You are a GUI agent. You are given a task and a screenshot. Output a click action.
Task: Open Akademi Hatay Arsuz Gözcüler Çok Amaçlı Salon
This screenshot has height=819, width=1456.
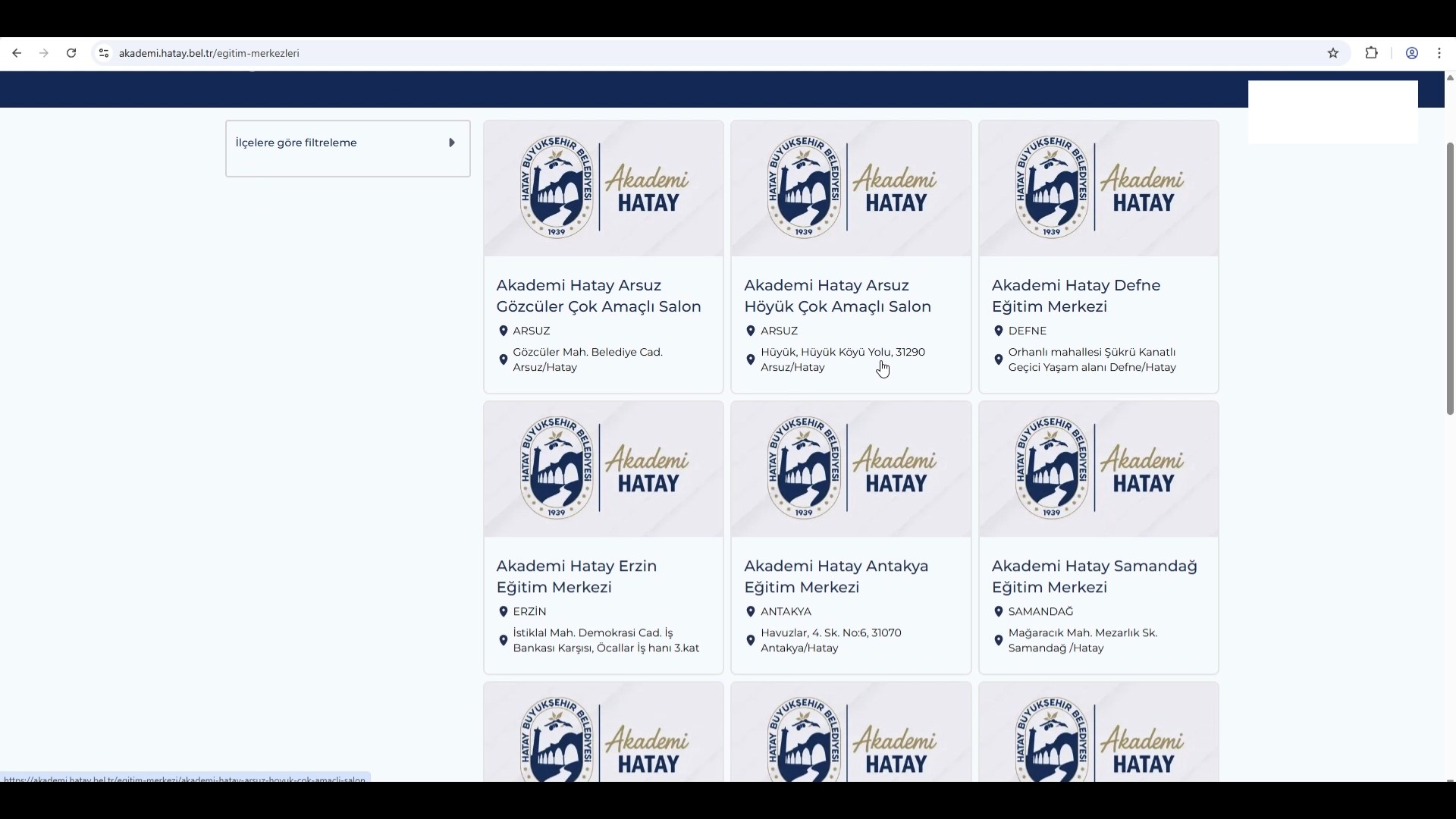pos(598,296)
